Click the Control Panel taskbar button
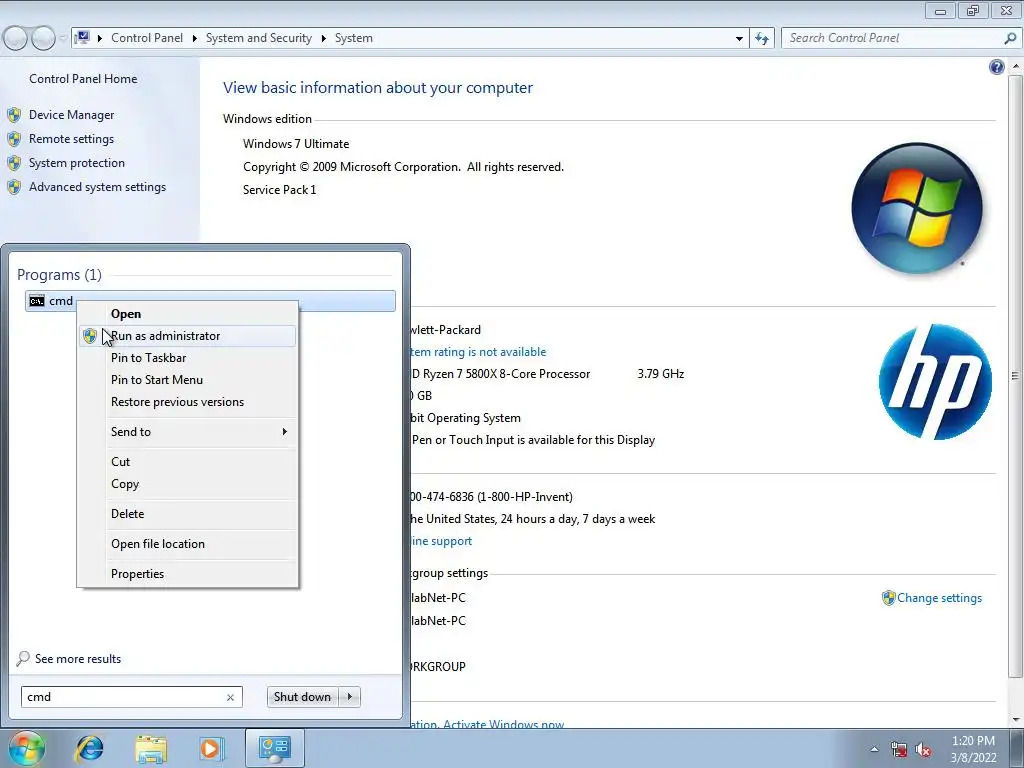1024x768 pixels. (274, 748)
